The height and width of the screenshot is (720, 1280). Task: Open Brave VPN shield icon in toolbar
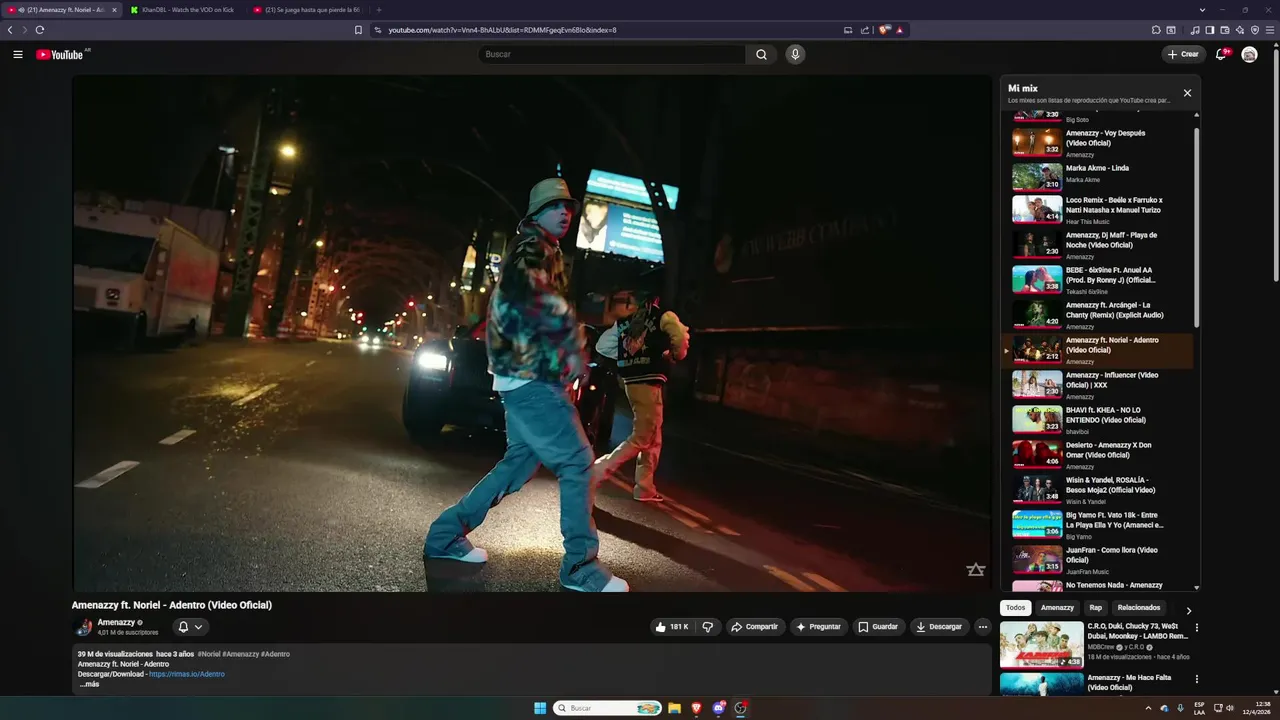[x=1255, y=30]
